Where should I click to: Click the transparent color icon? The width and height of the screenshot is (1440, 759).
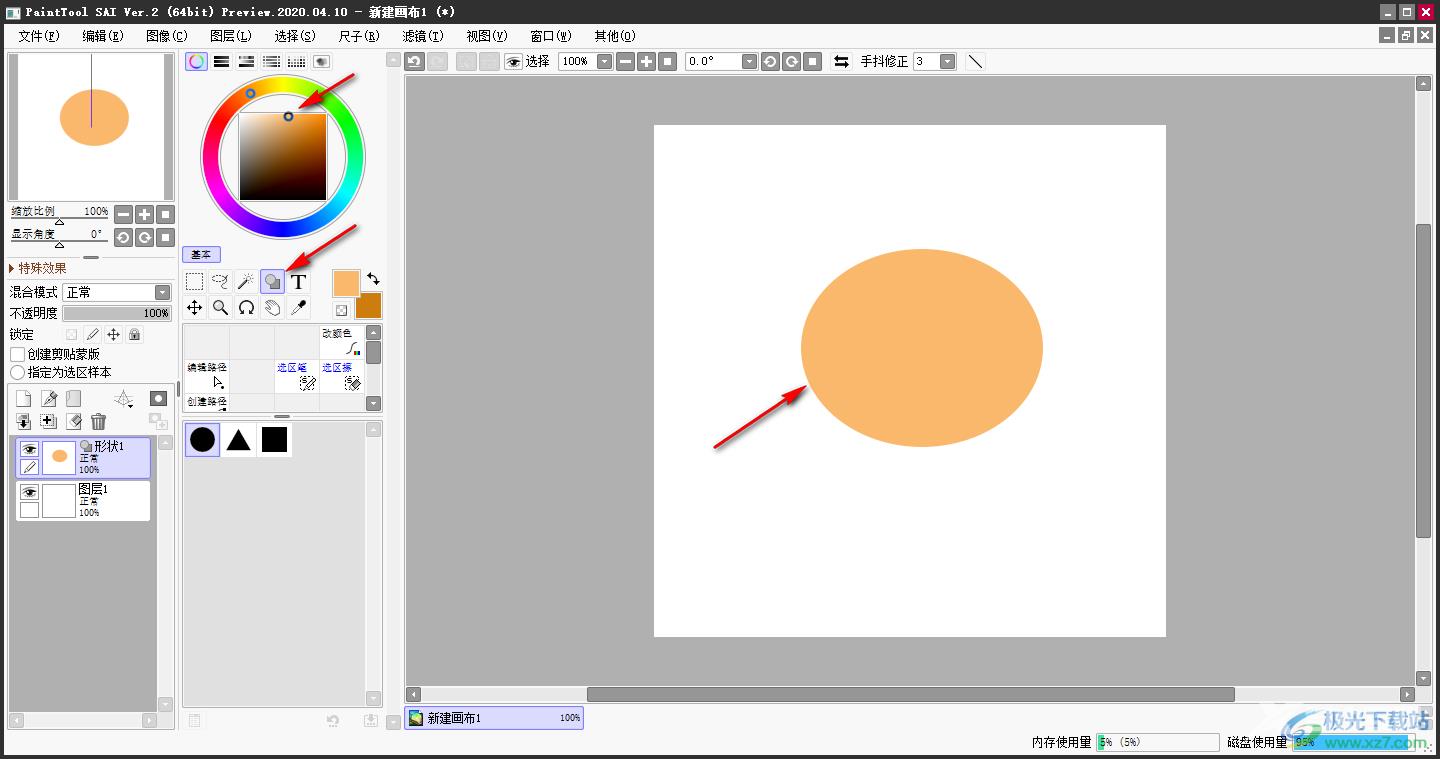pos(341,311)
